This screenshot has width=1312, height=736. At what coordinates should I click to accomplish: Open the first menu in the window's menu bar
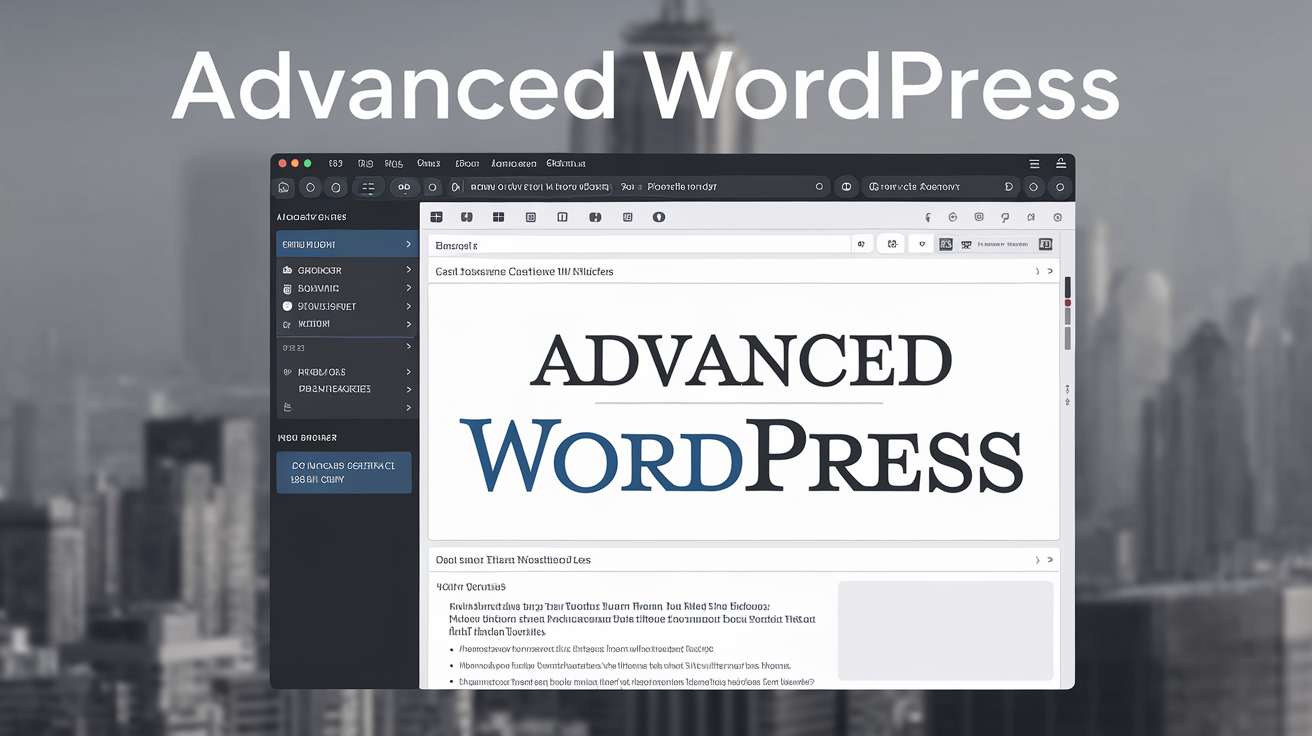pos(334,163)
